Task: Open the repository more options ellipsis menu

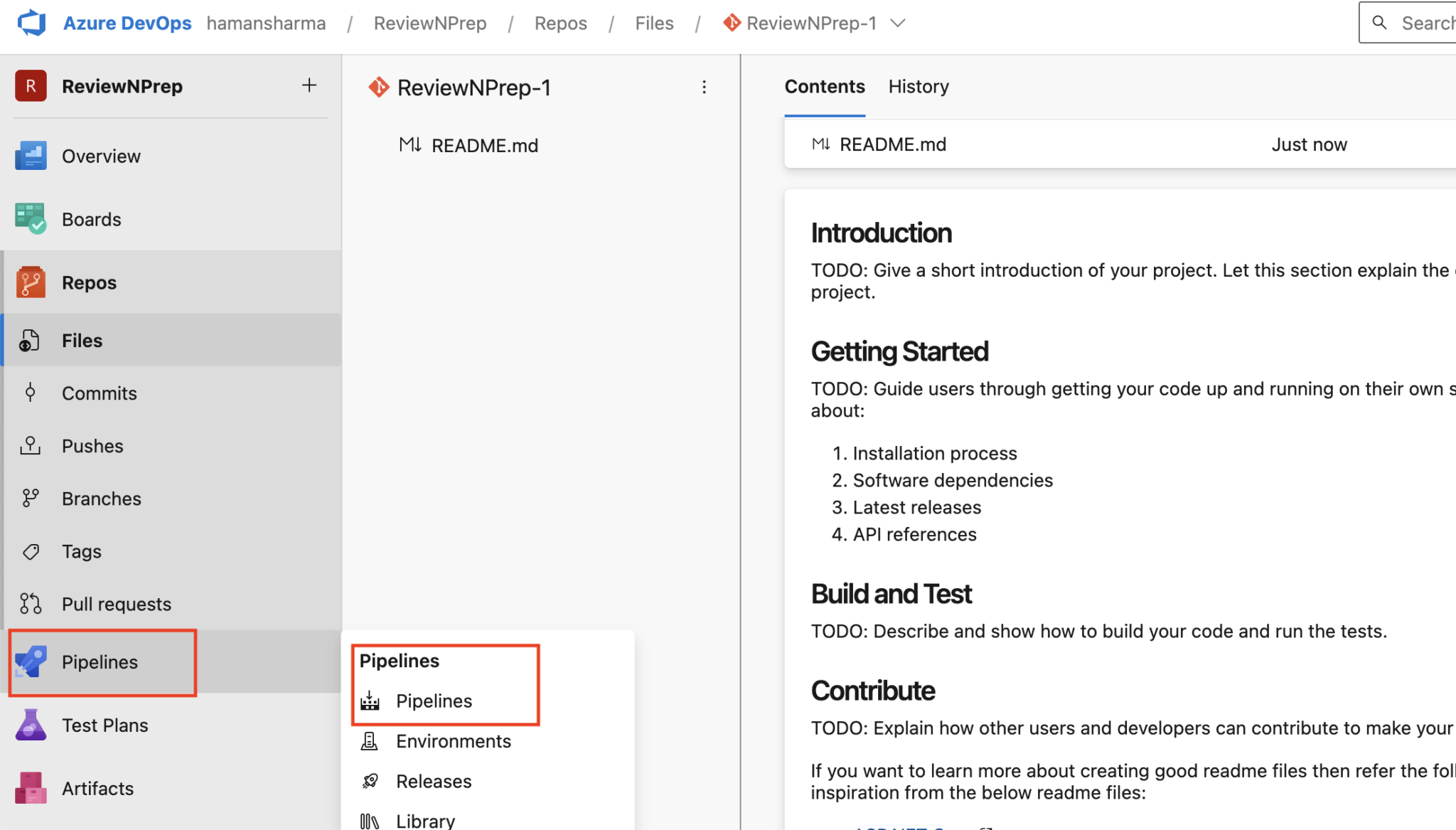Action: coord(704,87)
